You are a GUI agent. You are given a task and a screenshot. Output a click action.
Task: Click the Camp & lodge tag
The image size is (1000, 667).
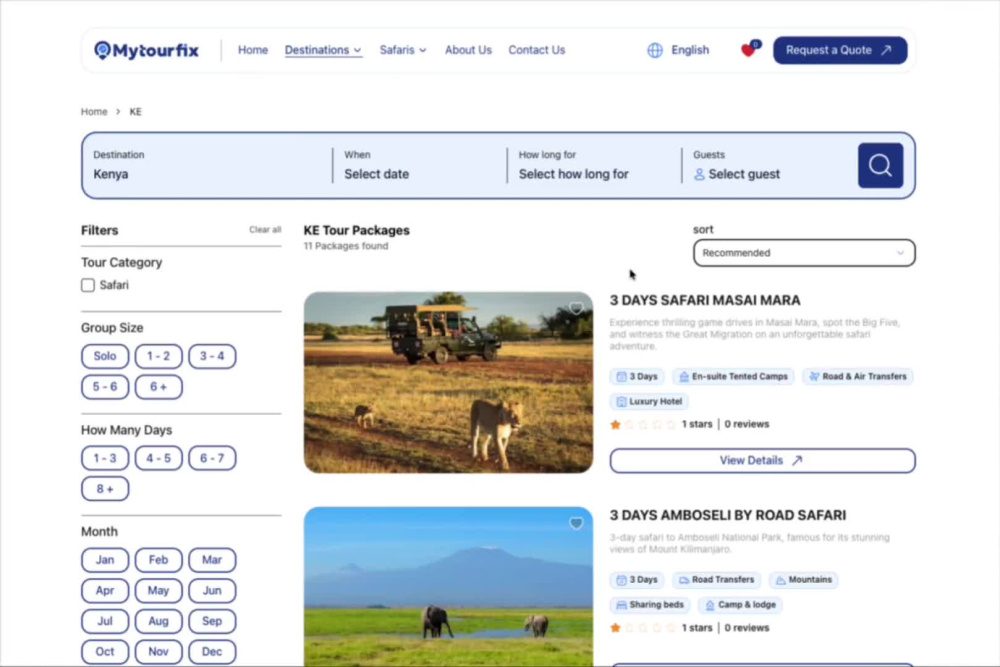pyautogui.click(x=740, y=605)
